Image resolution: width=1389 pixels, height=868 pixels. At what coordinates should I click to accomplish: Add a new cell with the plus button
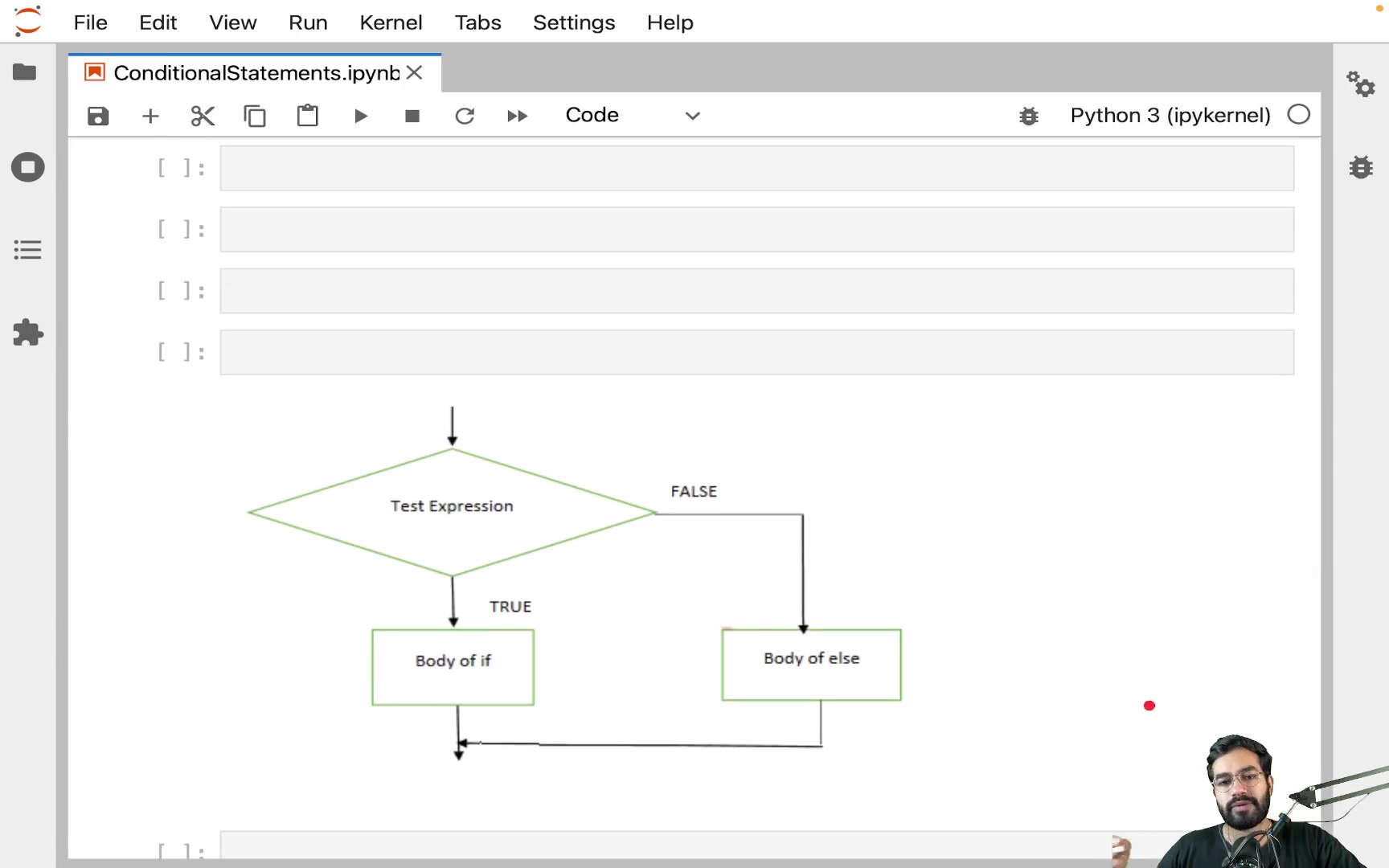coord(150,116)
